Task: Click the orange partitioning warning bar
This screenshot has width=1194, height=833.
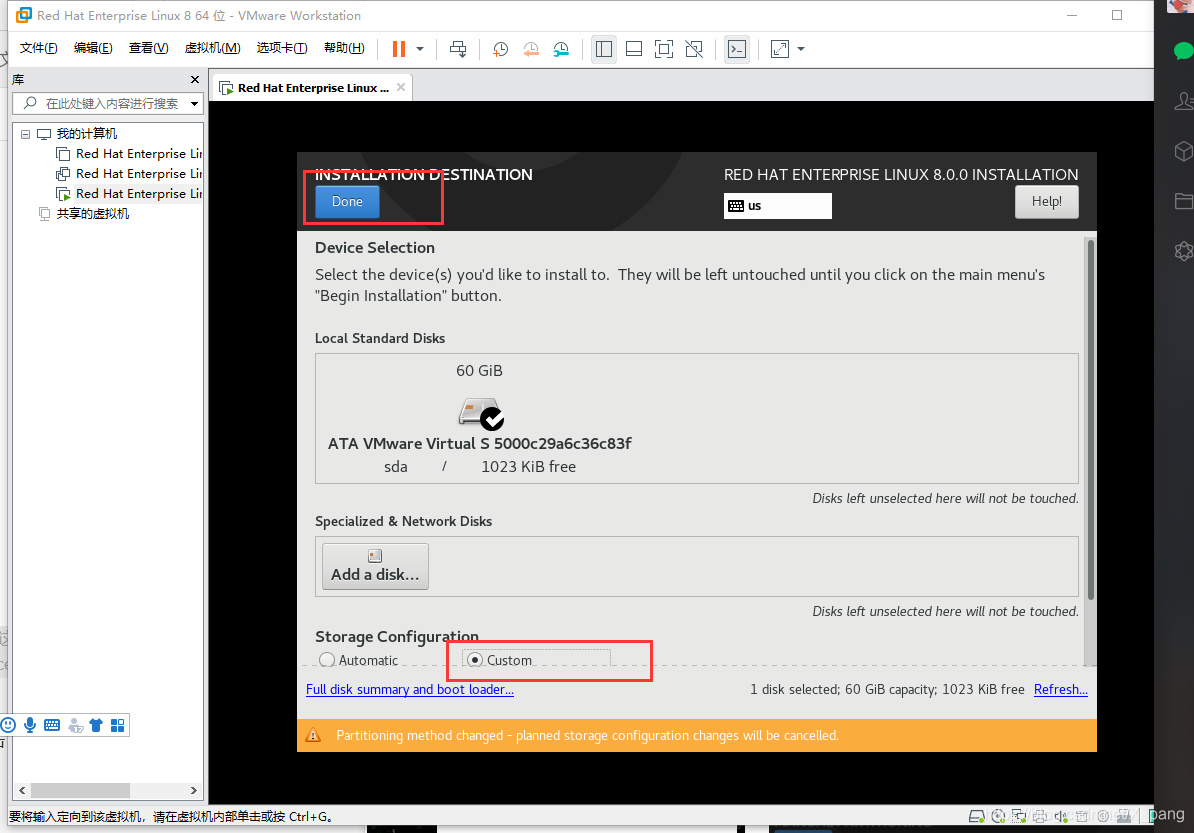Action: pos(697,736)
